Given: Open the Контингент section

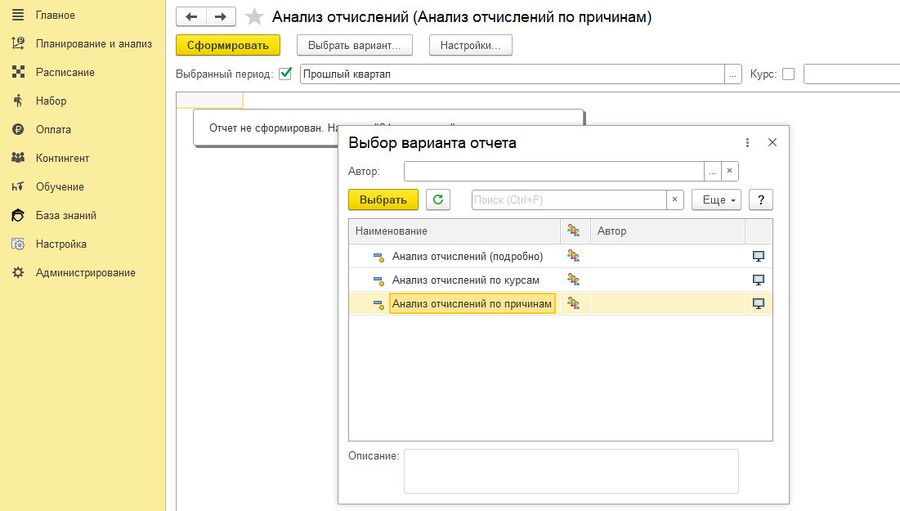Looking at the screenshot, I should point(63,158).
